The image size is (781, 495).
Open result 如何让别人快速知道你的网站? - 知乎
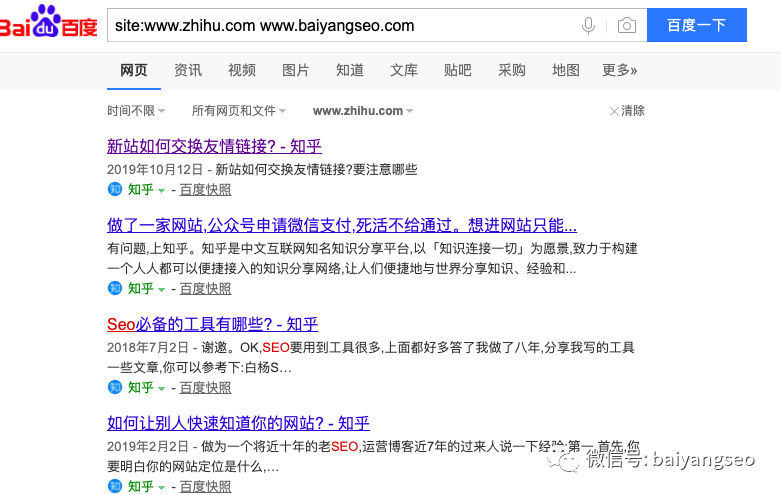point(238,423)
